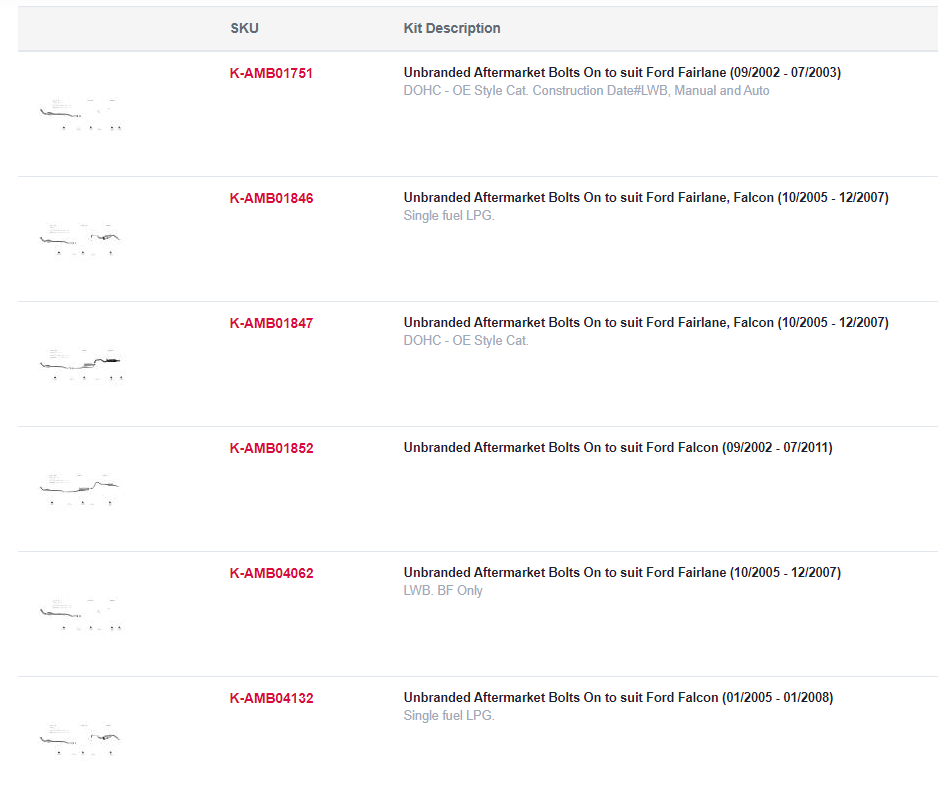Open the K-AMB01846 SKU link
Image resolution: width=938 pixels, height=787 pixels.
click(x=272, y=199)
